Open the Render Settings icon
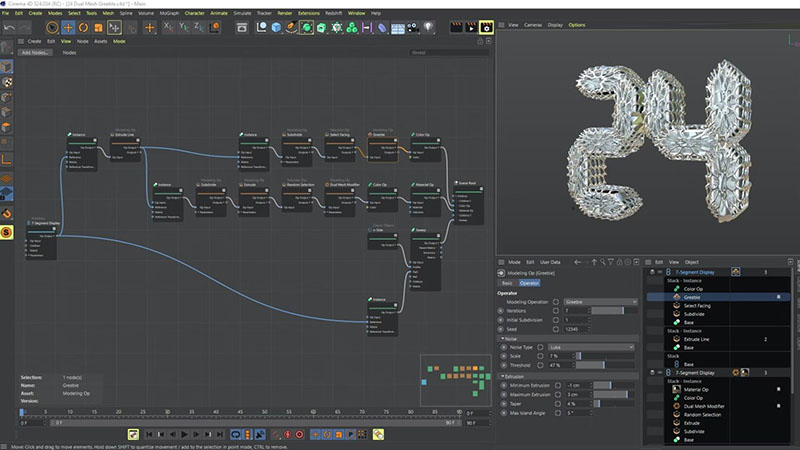 [486, 27]
